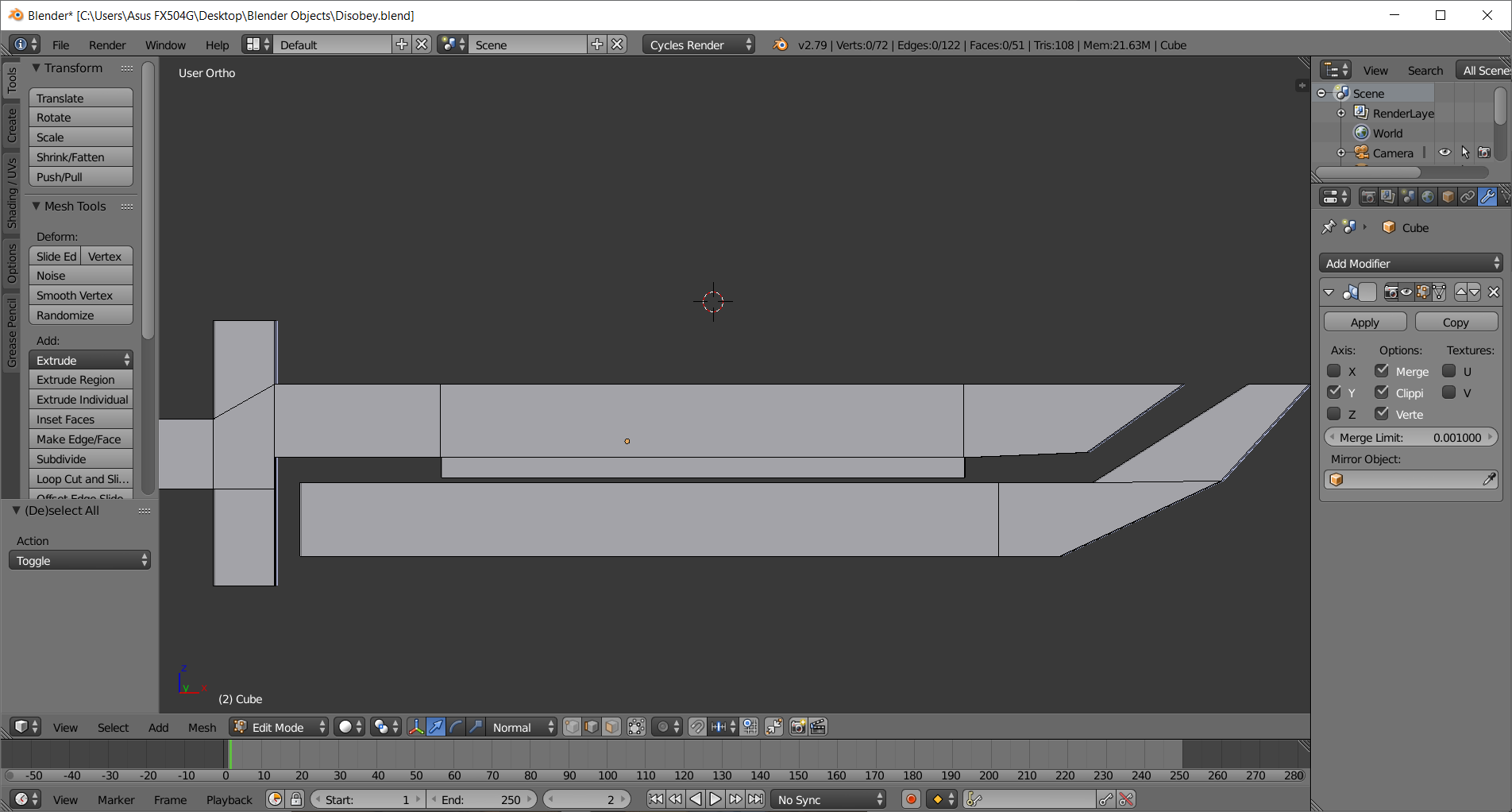Screen dimensions: 1512x812
Task: Click the OpenGL render animation clapper icon
Action: [818, 727]
